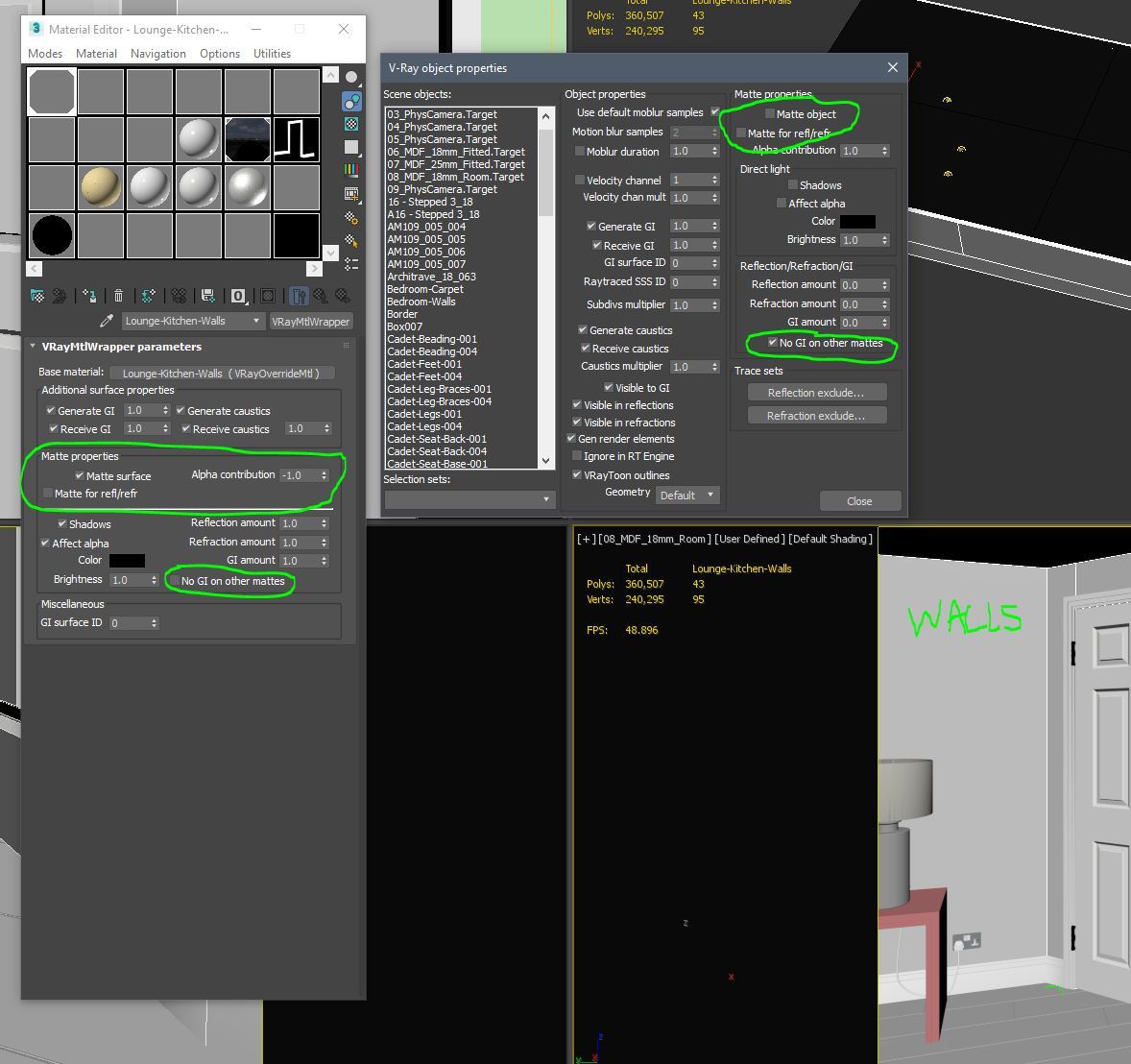Click Base material Lounge-Kitchen-Walls button
The image size is (1131, 1064).
click(x=221, y=373)
